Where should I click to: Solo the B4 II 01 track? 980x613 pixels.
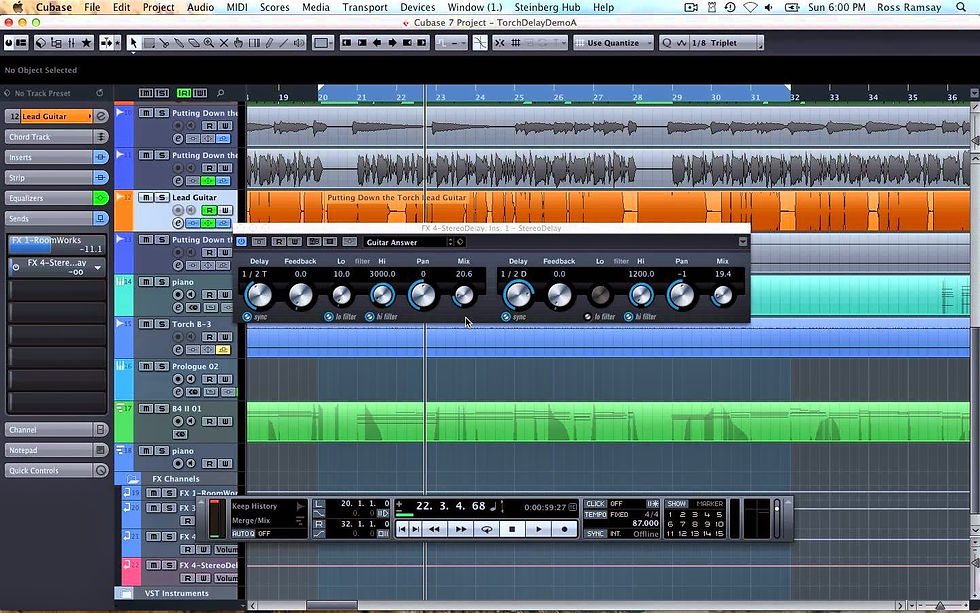click(161, 409)
